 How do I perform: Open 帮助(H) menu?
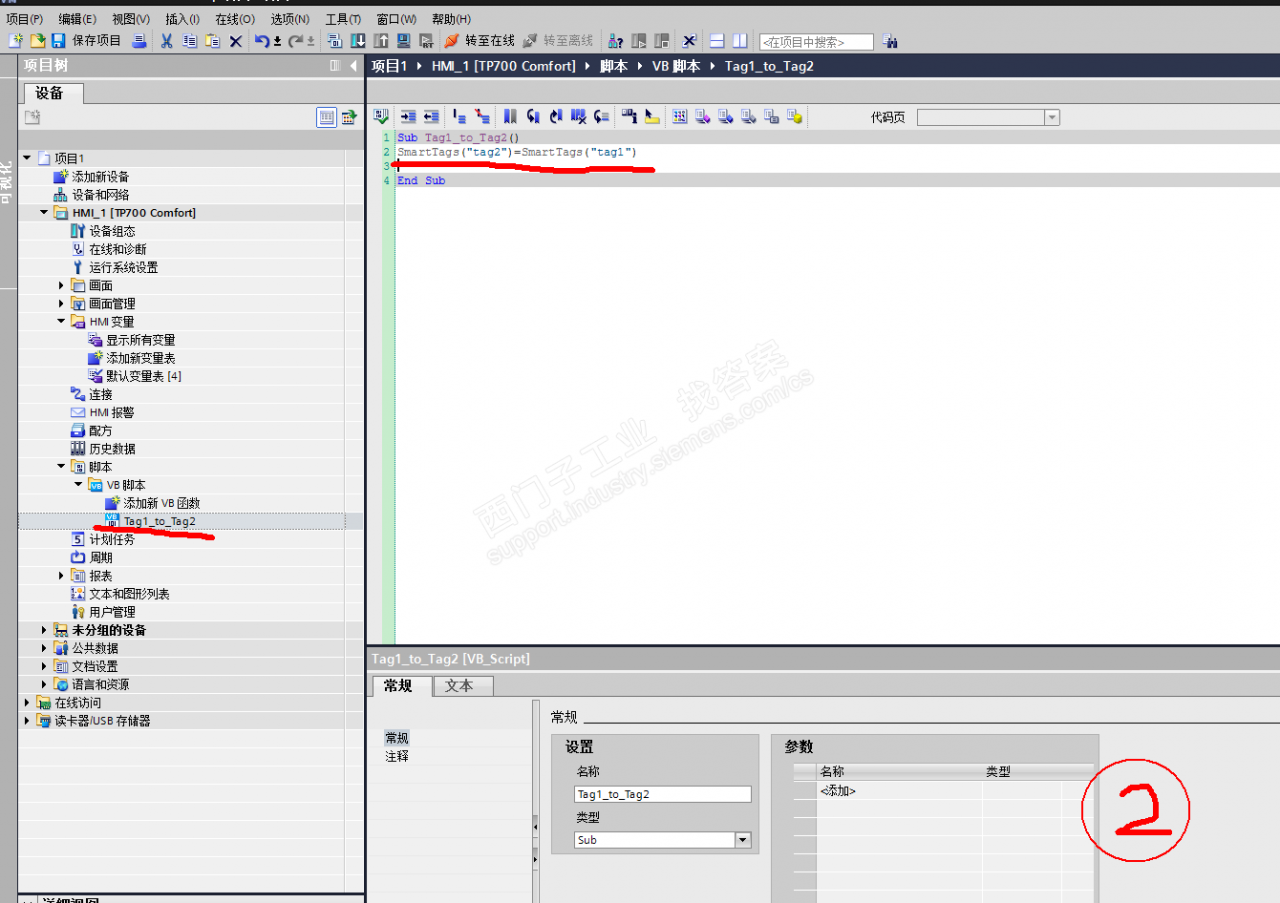[x=452, y=19]
